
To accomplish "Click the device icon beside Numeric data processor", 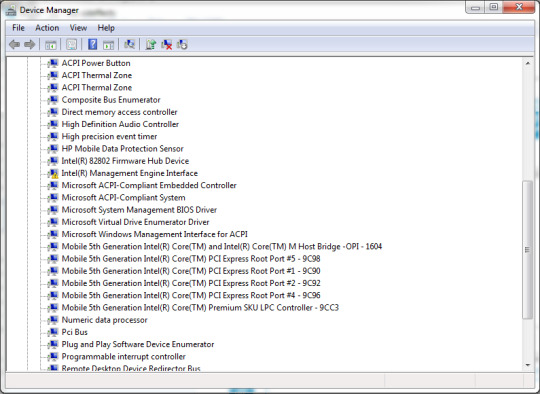I will pos(53,320).
